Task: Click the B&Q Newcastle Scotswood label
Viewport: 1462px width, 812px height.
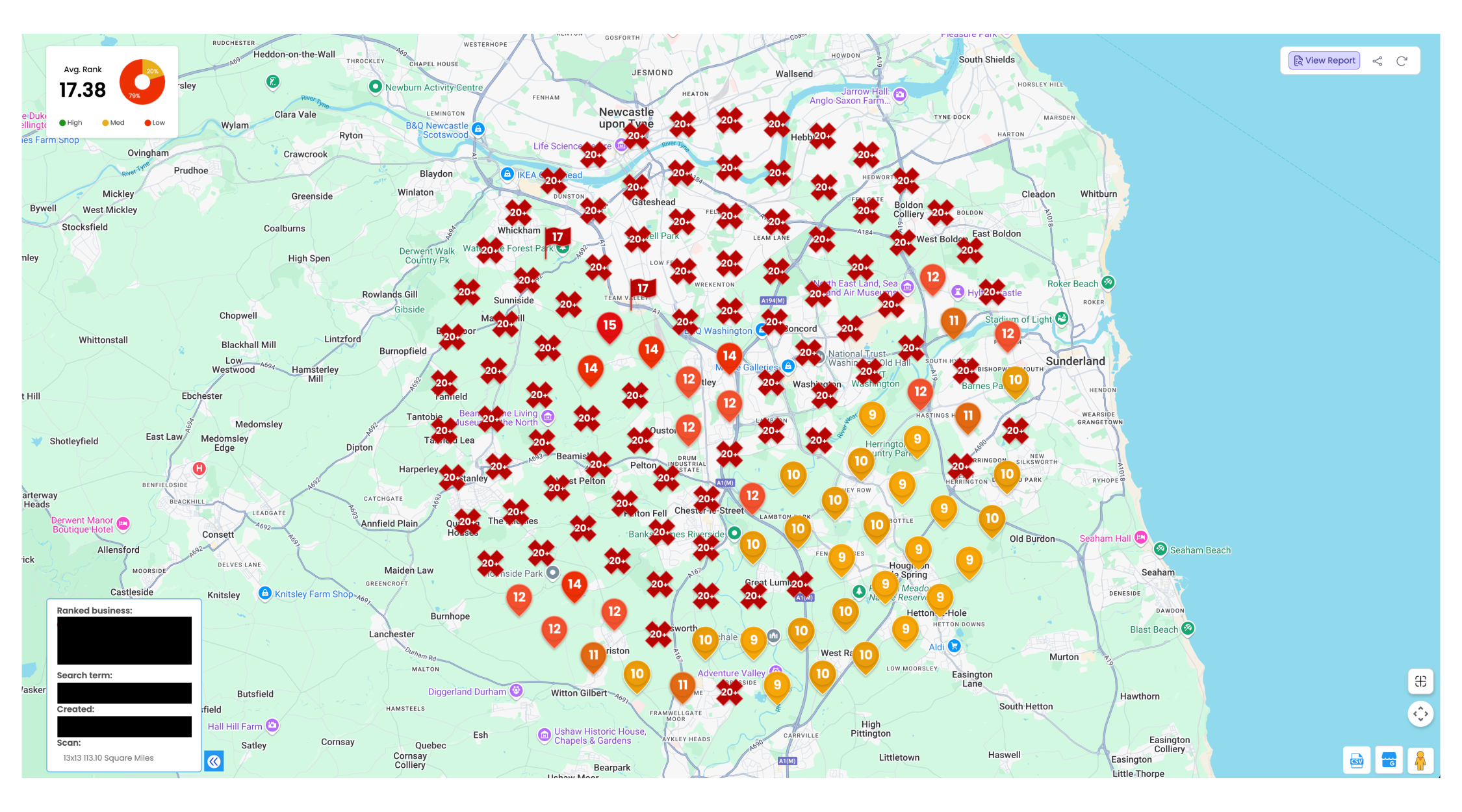Action: click(437, 130)
